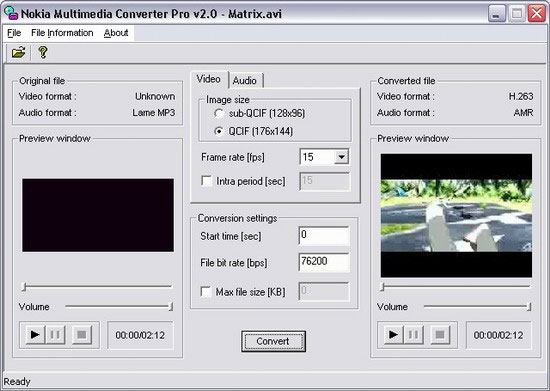This screenshot has width=550, height=391.
Task: Switch to the Video tab
Action: [209, 79]
